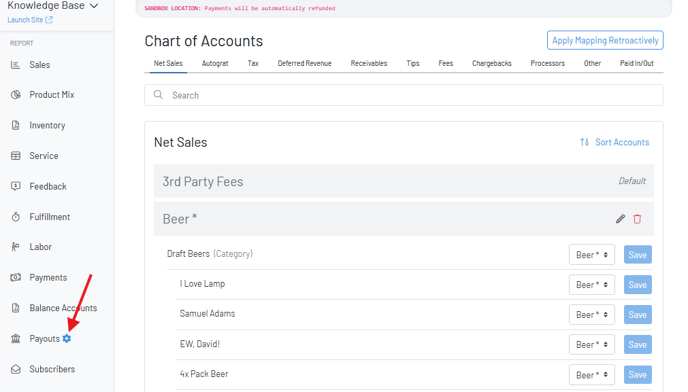Open Sales report from the sidebar
Viewport: 688px width, 392px height.
[39, 65]
